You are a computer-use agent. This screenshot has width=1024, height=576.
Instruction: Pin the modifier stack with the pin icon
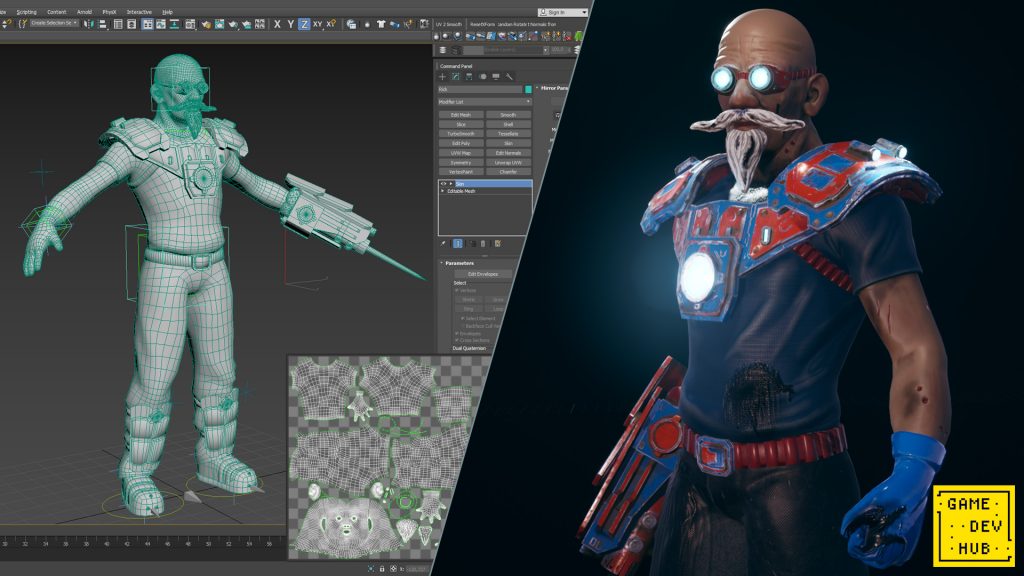pyautogui.click(x=441, y=241)
